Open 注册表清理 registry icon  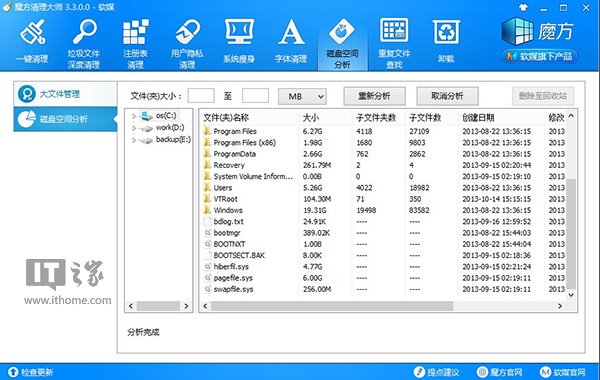point(135,32)
